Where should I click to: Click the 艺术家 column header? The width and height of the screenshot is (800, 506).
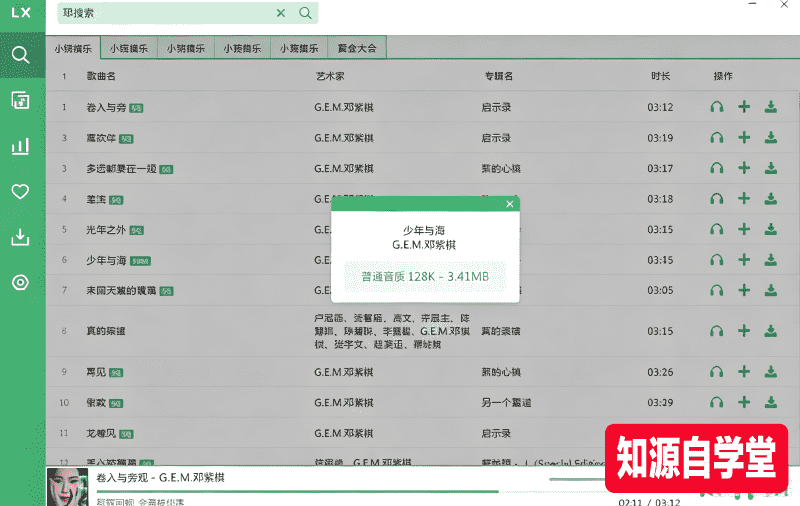(x=330, y=76)
